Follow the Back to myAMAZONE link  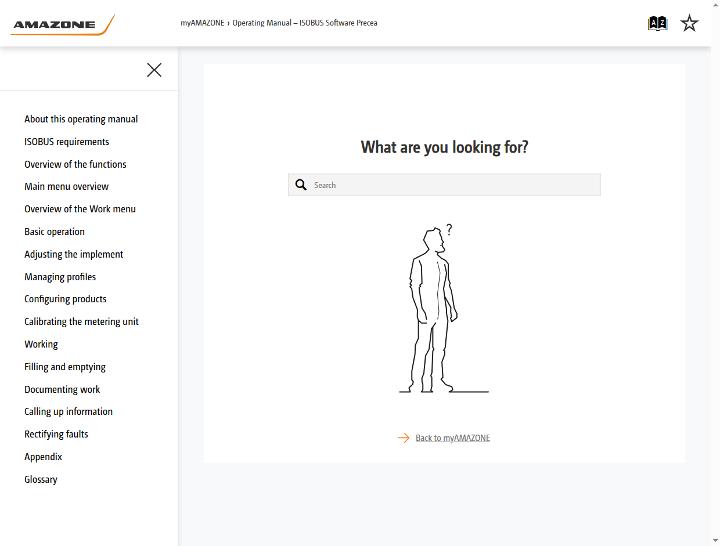coord(452,438)
